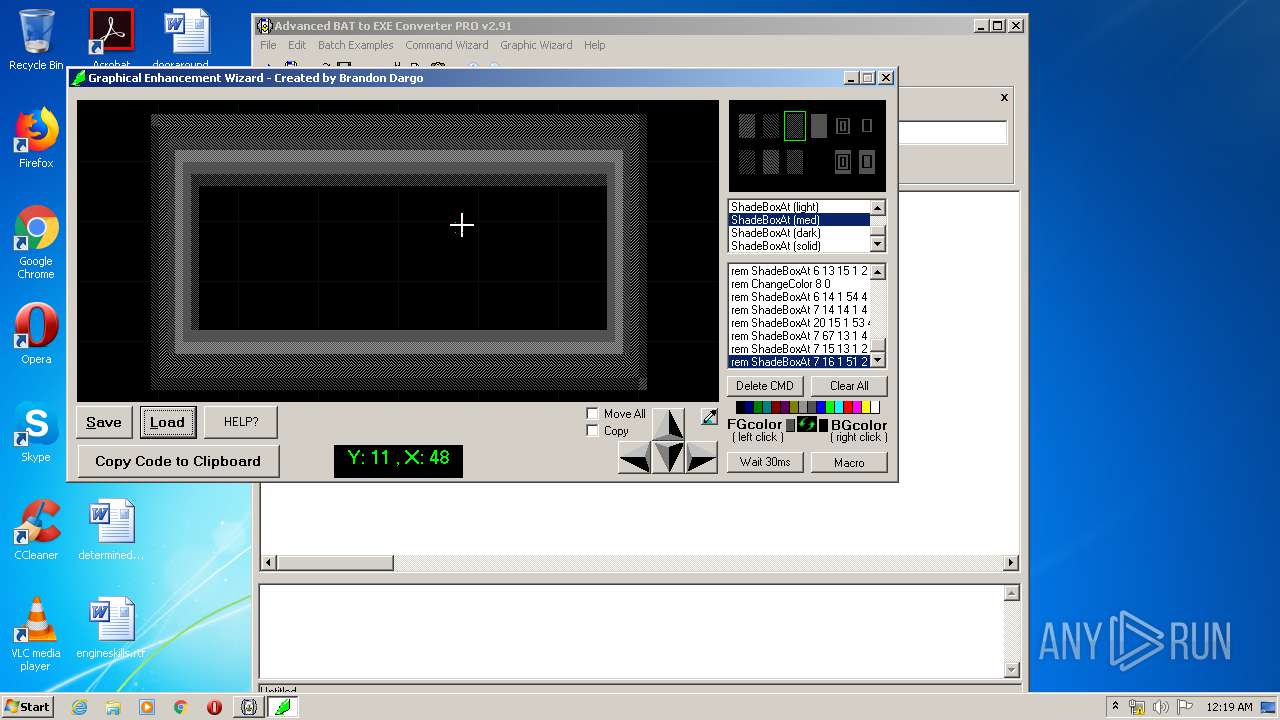Click the eyedropper color picker icon
This screenshot has height=720, width=1280.
(x=709, y=417)
